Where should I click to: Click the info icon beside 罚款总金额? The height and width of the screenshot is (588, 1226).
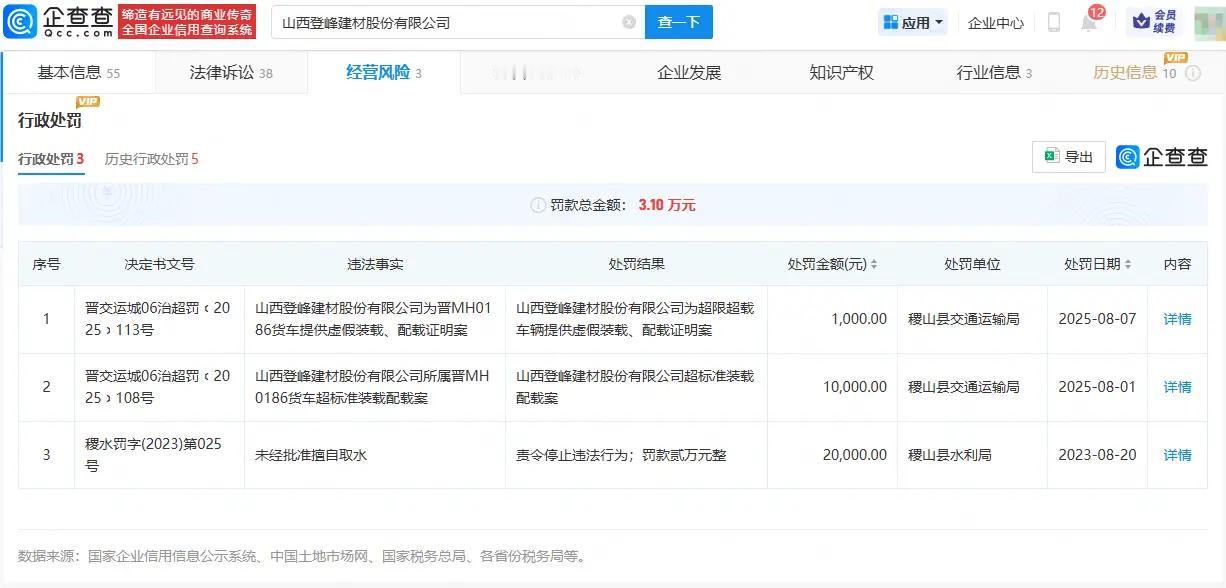[538, 205]
